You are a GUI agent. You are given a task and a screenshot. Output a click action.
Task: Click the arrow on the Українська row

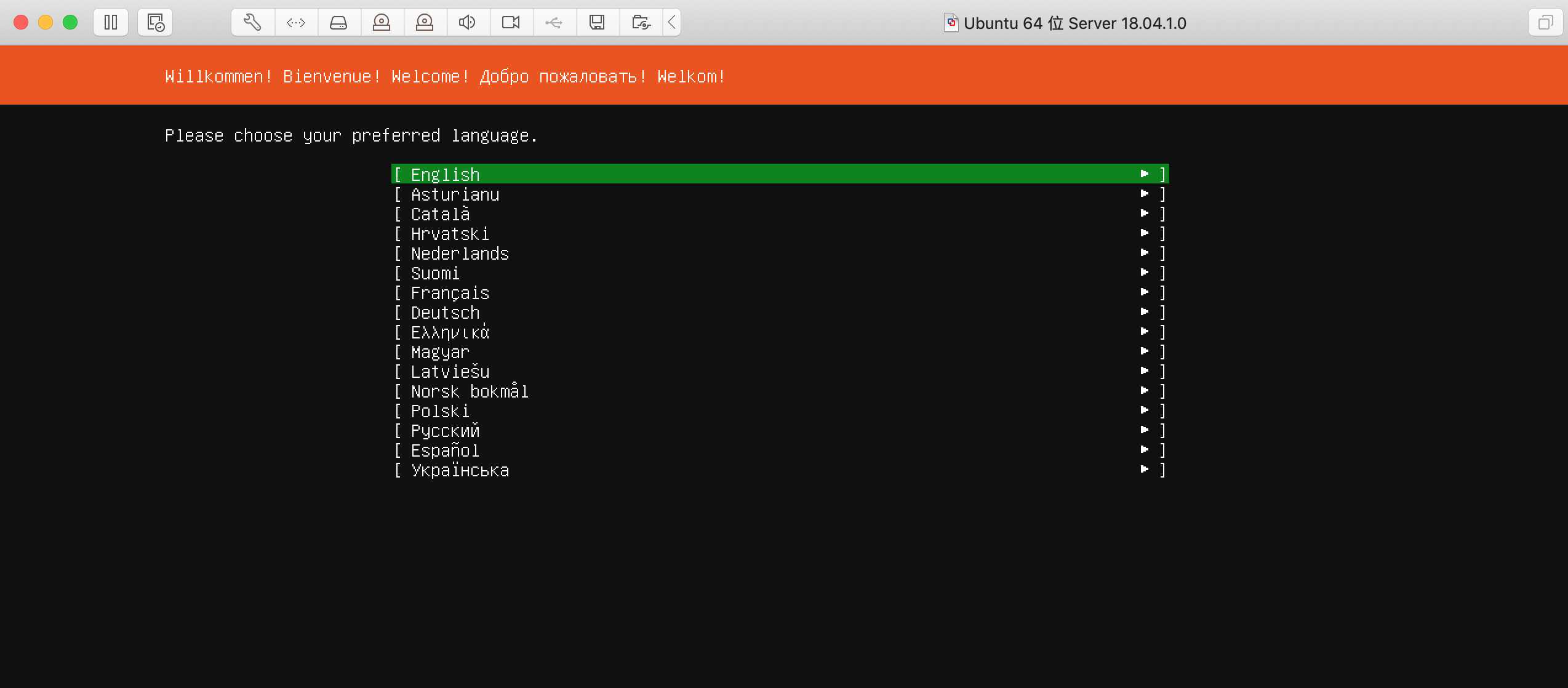click(1145, 469)
